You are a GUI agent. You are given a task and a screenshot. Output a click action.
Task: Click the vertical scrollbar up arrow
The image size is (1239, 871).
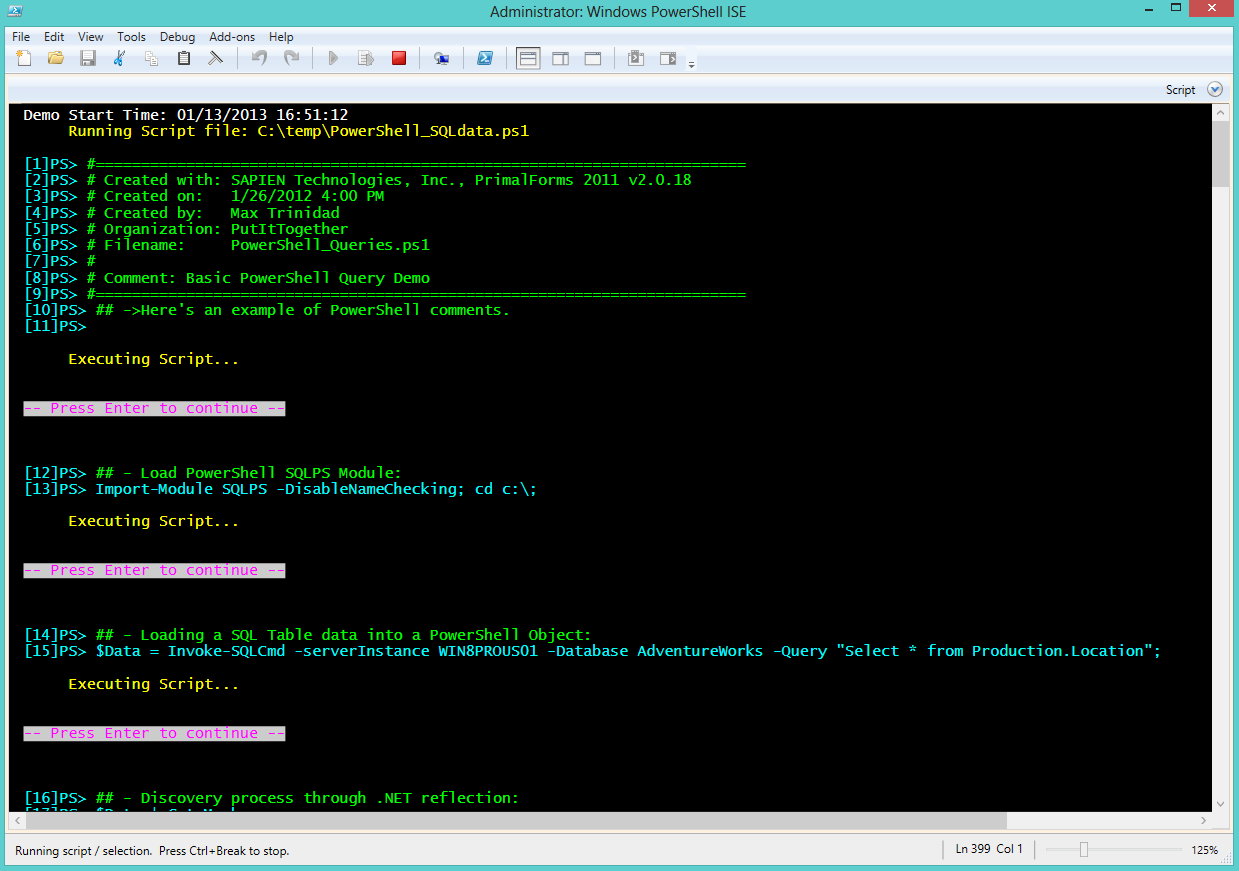[x=1220, y=111]
